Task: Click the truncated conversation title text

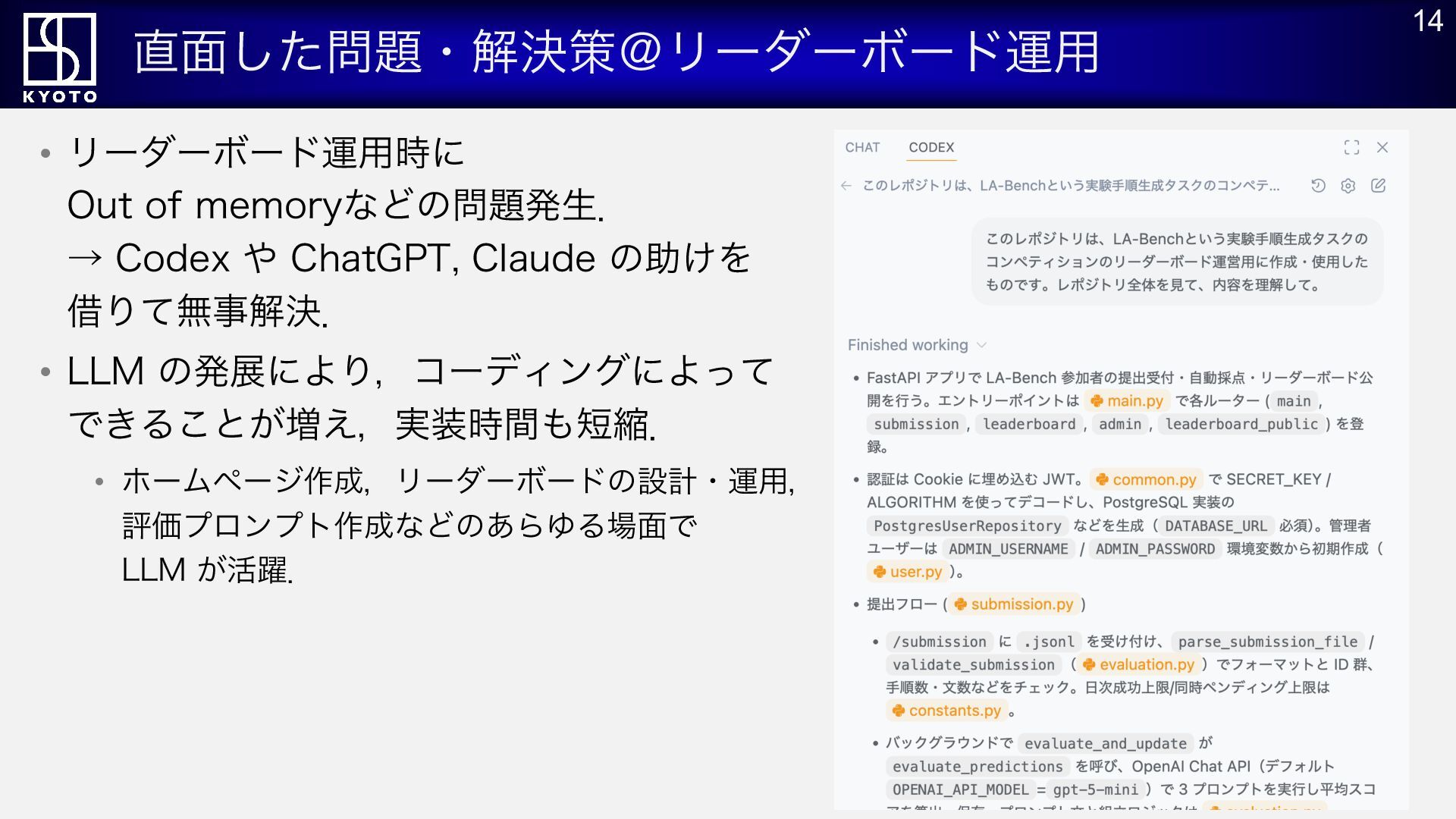Action: 1071,186
